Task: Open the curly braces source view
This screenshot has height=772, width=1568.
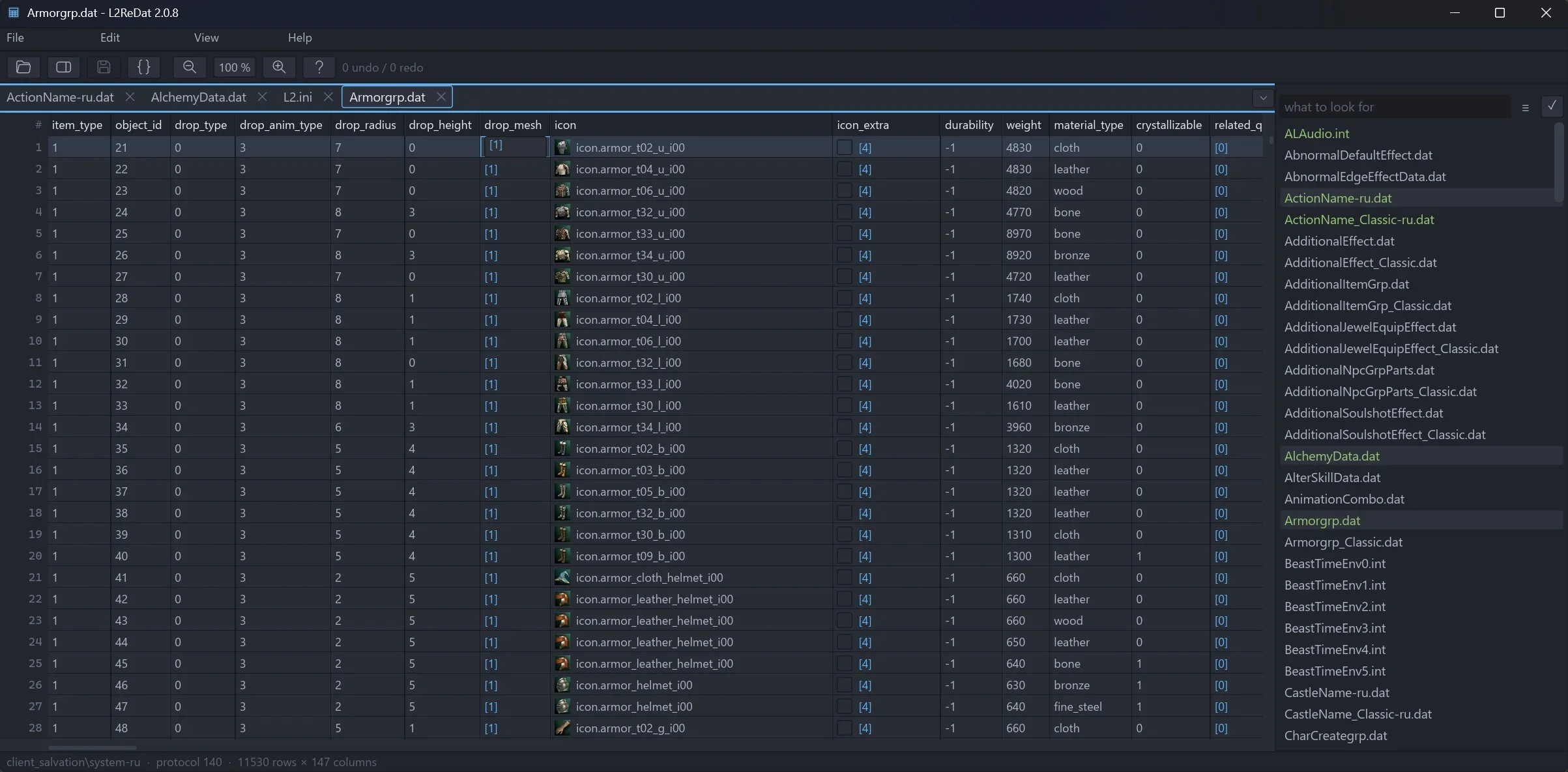Action: (144, 67)
